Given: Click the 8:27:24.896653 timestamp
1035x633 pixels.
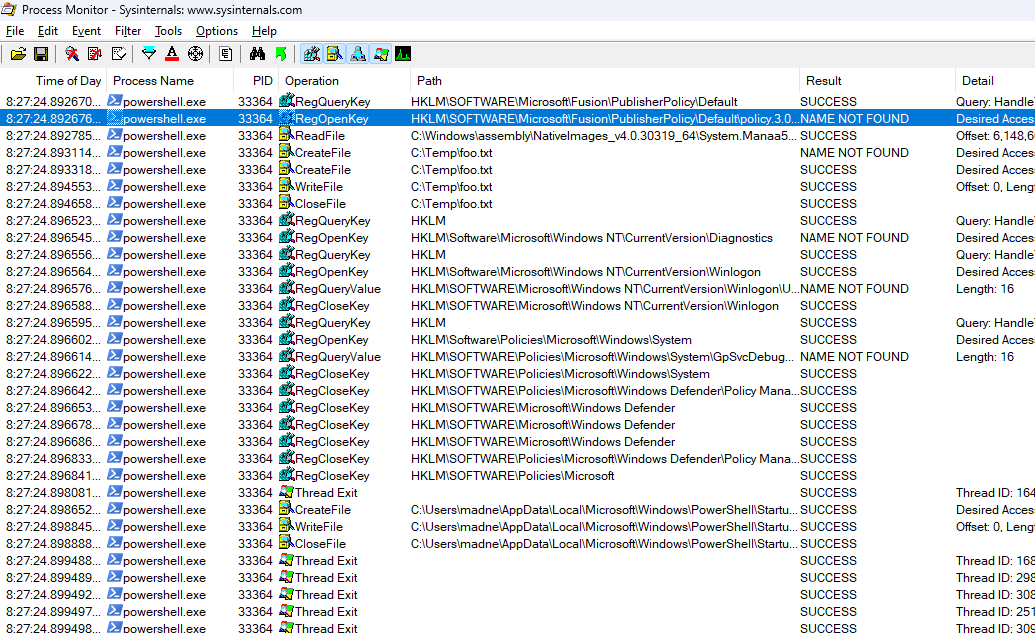Looking at the screenshot, I should point(53,408).
